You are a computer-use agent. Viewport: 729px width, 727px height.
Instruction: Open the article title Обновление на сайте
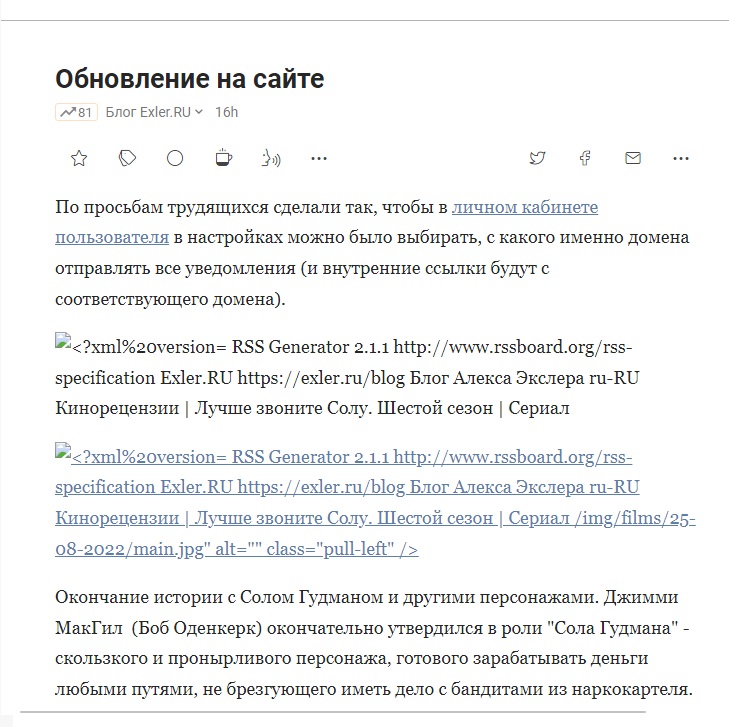pyautogui.click(x=189, y=79)
